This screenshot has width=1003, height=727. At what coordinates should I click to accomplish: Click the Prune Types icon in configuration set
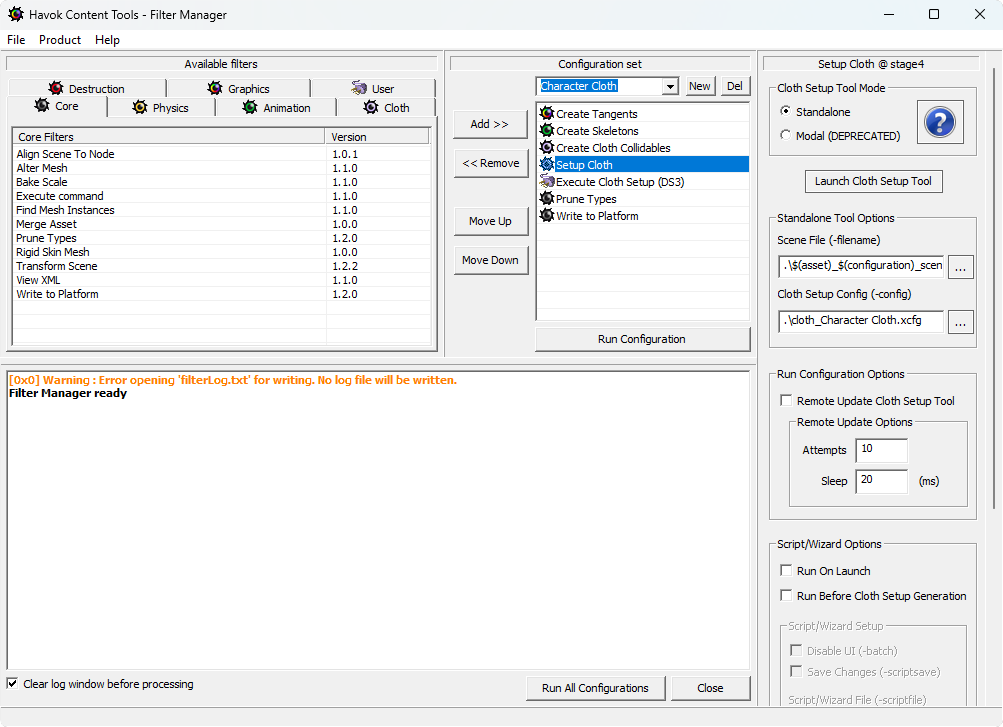(x=546, y=199)
